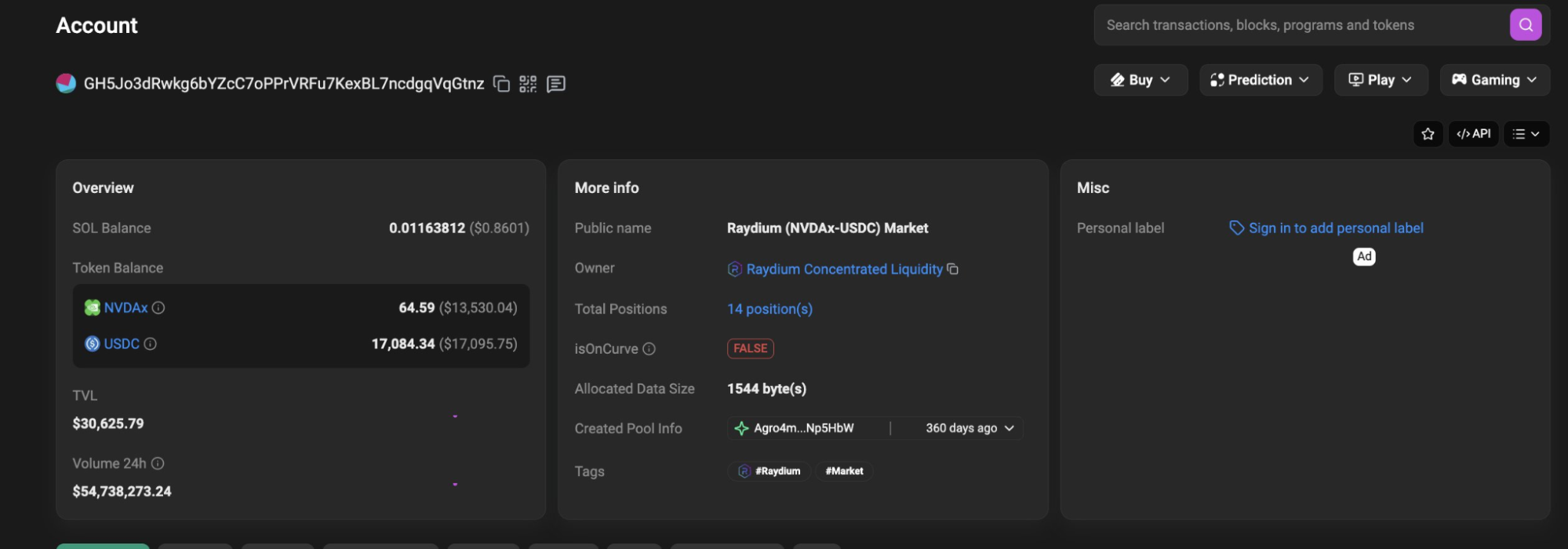Select NVDAx balance 64.59

417,307
